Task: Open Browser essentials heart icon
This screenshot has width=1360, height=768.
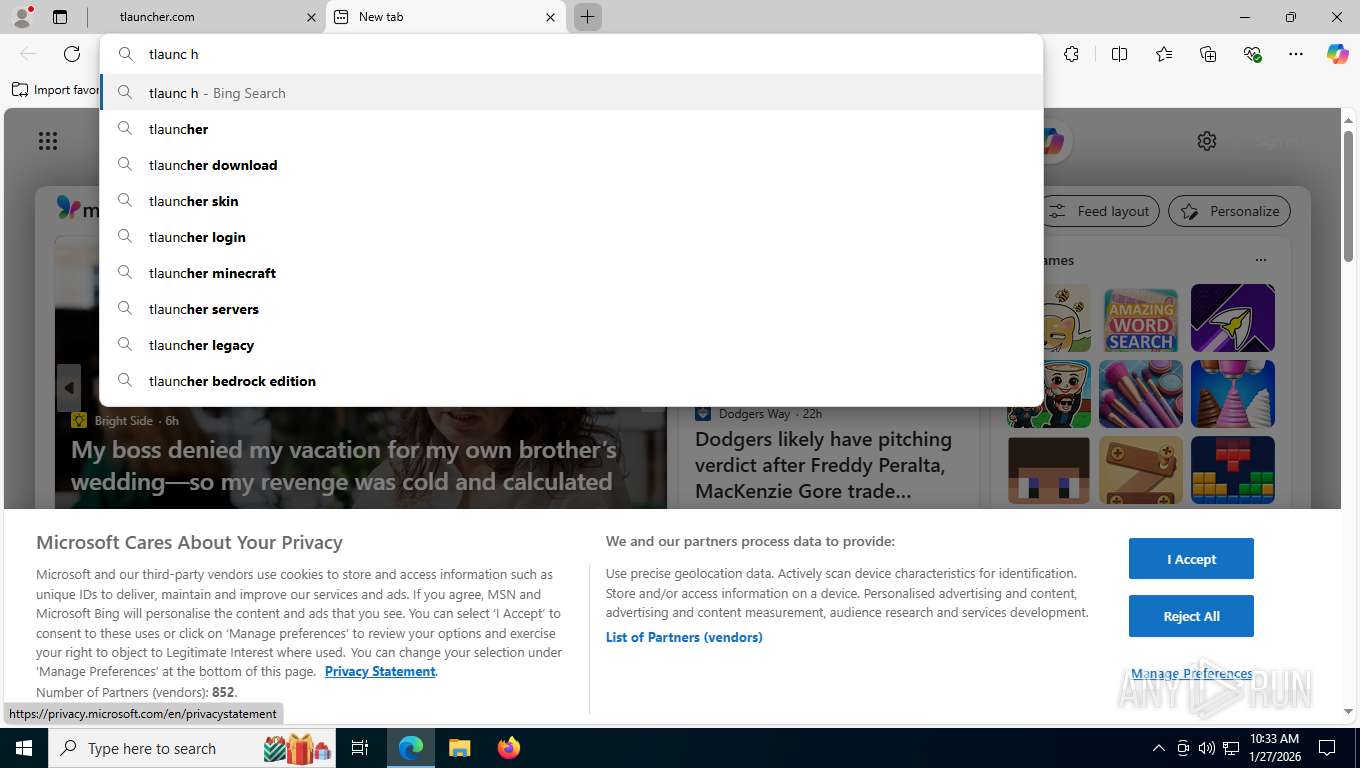Action: click(1252, 54)
